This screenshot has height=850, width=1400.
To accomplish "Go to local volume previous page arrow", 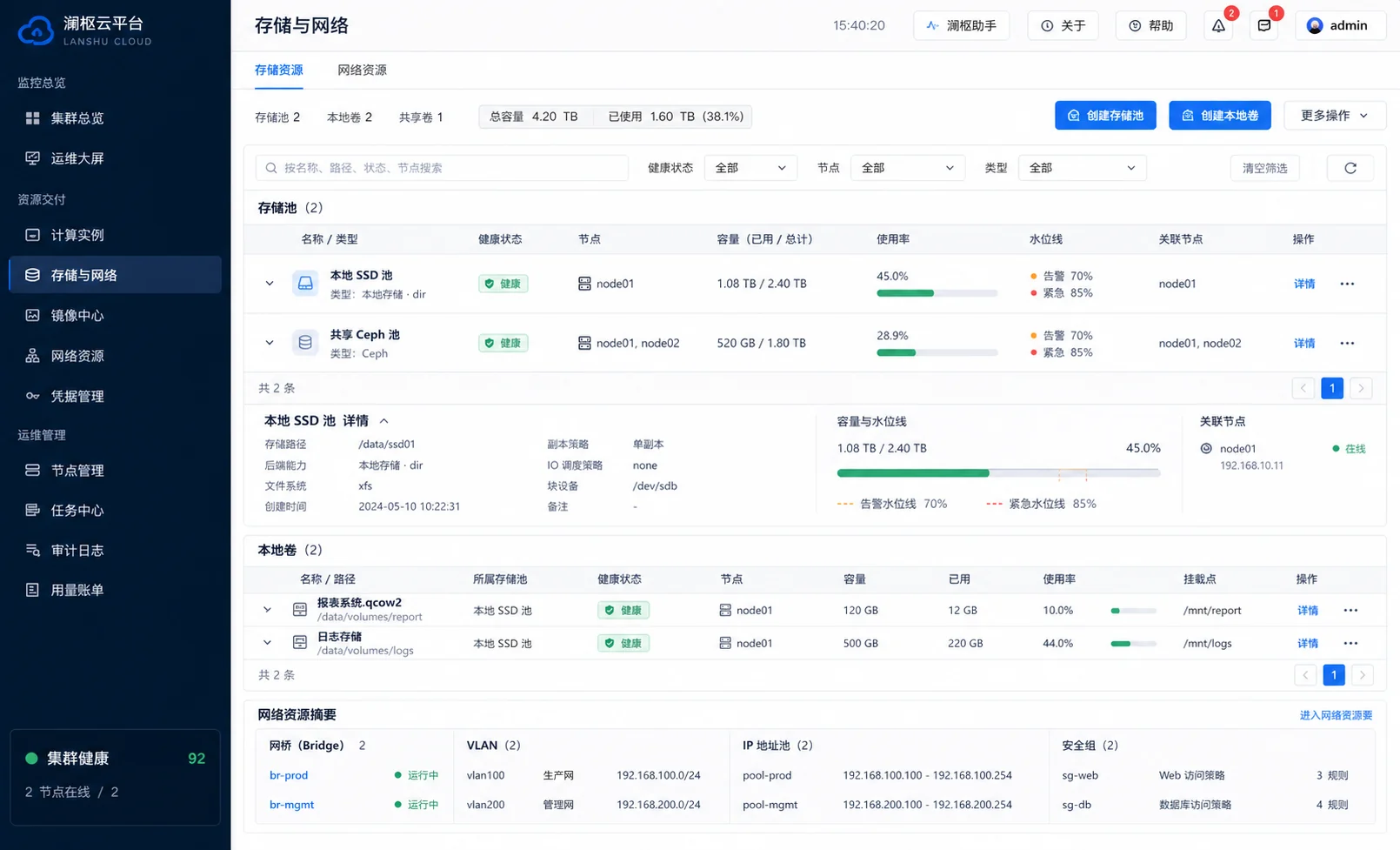I will [x=1305, y=675].
